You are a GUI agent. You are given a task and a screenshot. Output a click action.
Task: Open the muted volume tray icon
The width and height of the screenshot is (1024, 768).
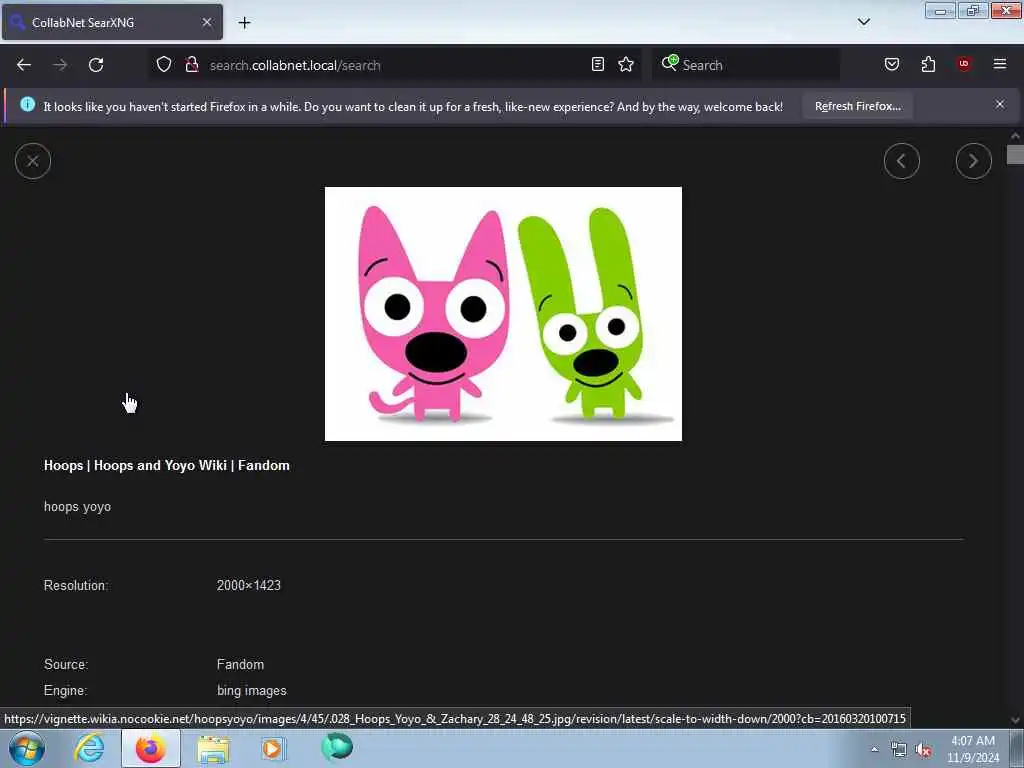point(923,750)
